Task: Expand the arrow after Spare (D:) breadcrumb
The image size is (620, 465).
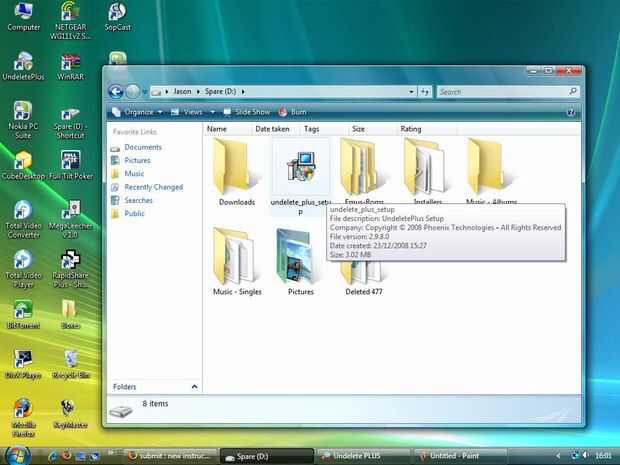Action: pyautogui.click(x=243, y=92)
